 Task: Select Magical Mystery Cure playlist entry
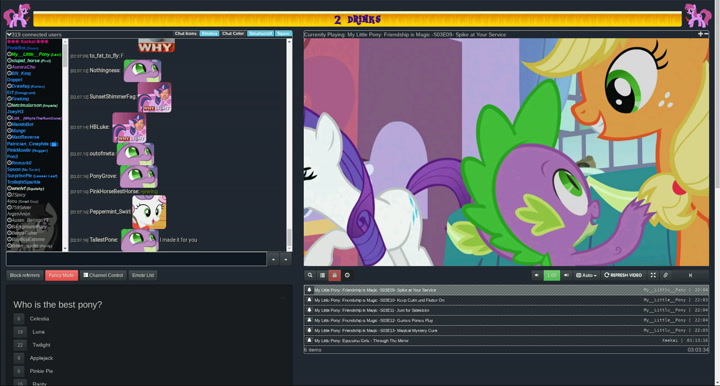click(506, 330)
